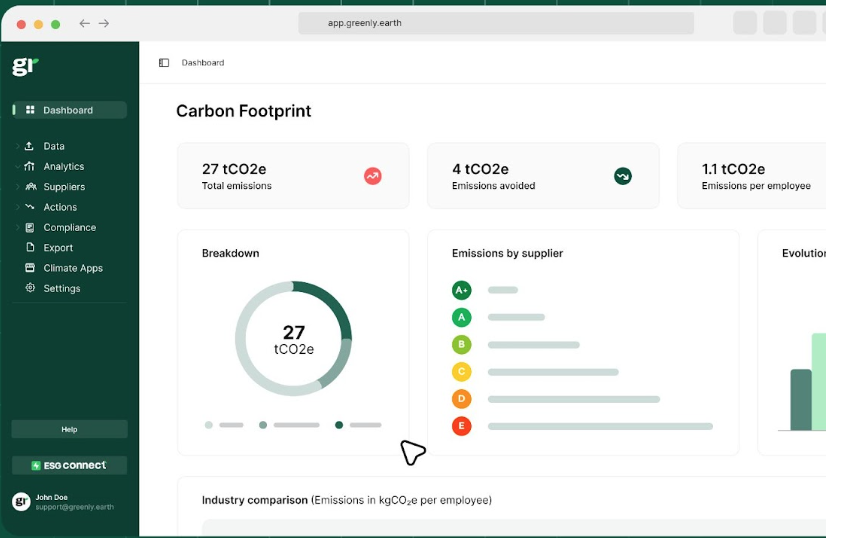Click the John Doe profile avatar
The image size is (848, 538).
pos(22,501)
